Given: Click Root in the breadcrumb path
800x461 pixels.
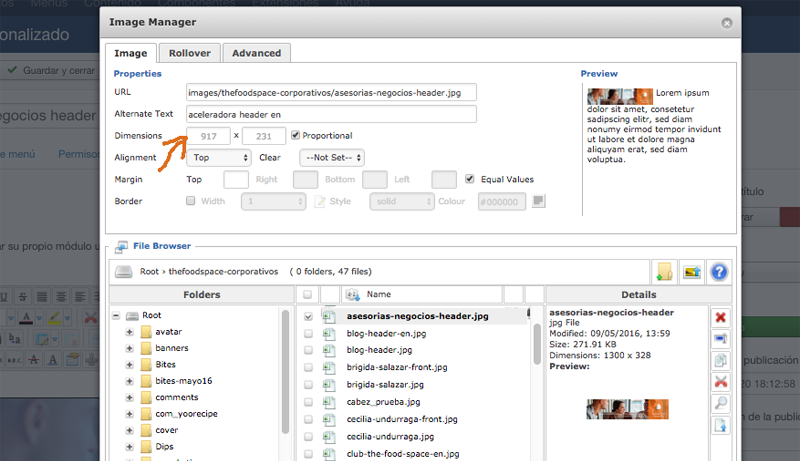Looking at the screenshot, I should tap(149, 271).
